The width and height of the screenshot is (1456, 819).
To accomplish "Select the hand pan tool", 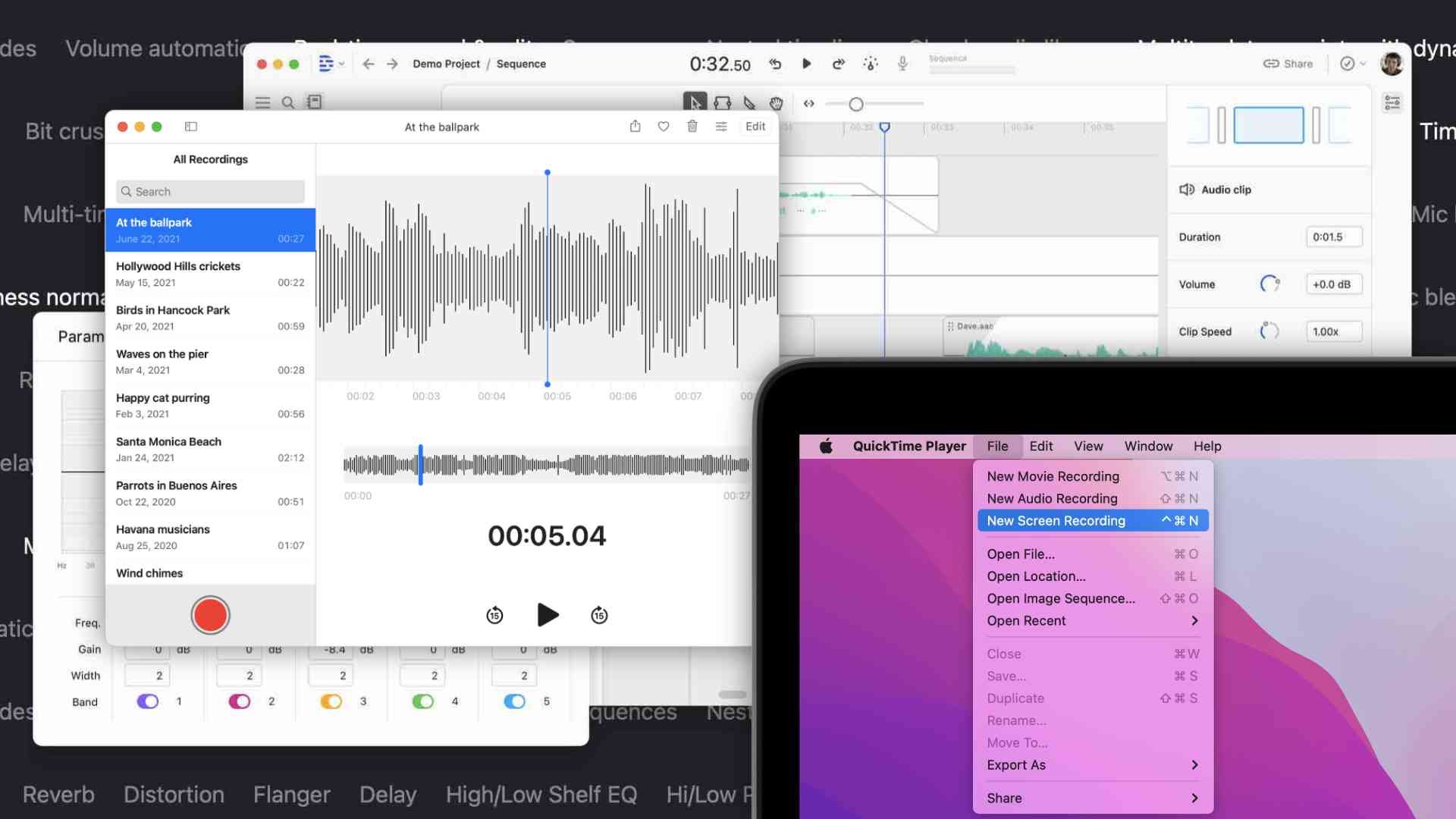I will [776, 103].
